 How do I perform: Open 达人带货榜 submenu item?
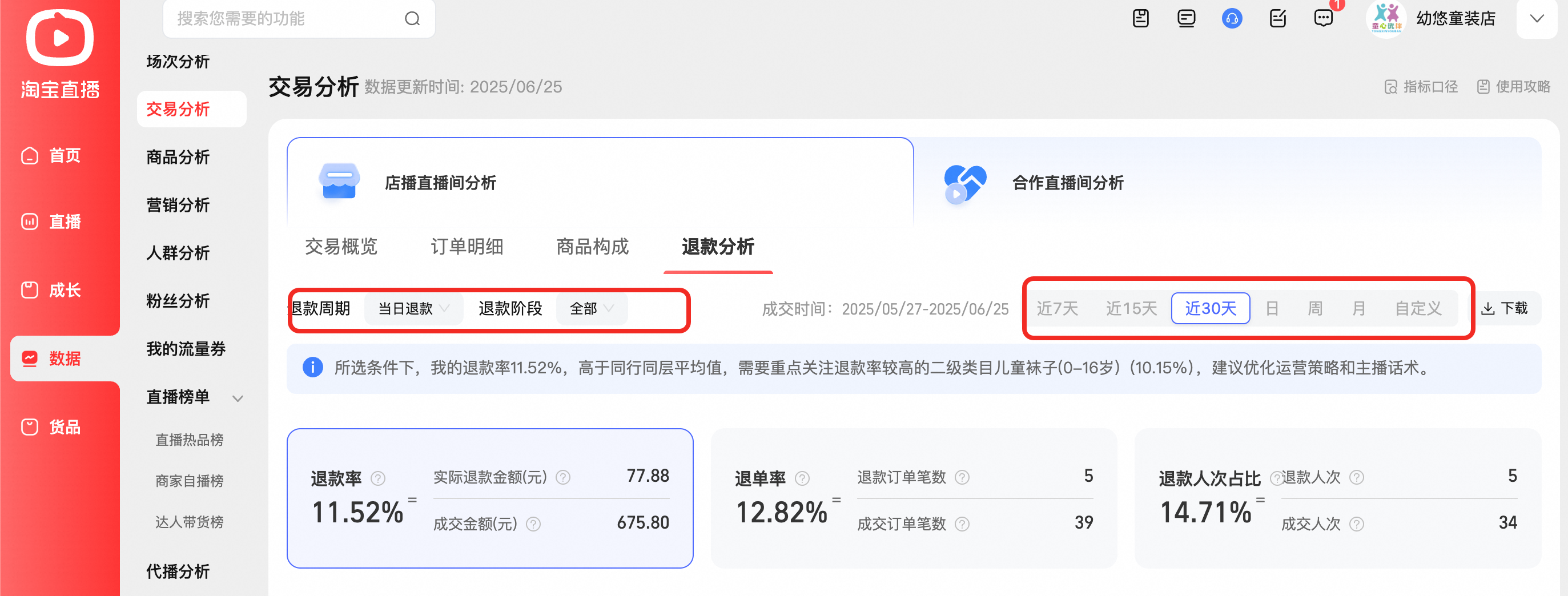190,522
